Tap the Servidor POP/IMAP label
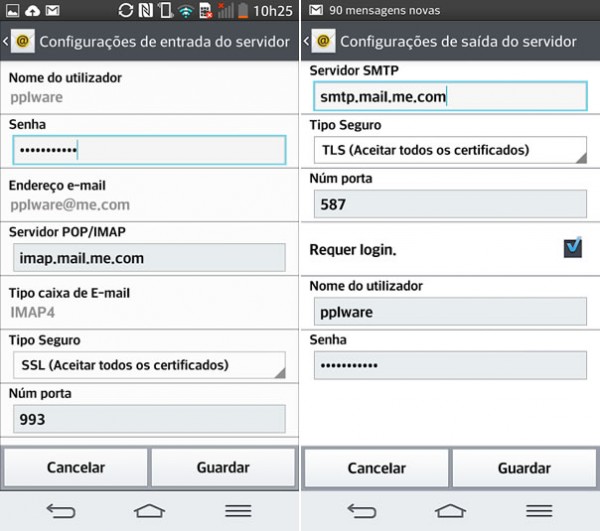Viewport: 600px width, 531px height. click(67, 232)
